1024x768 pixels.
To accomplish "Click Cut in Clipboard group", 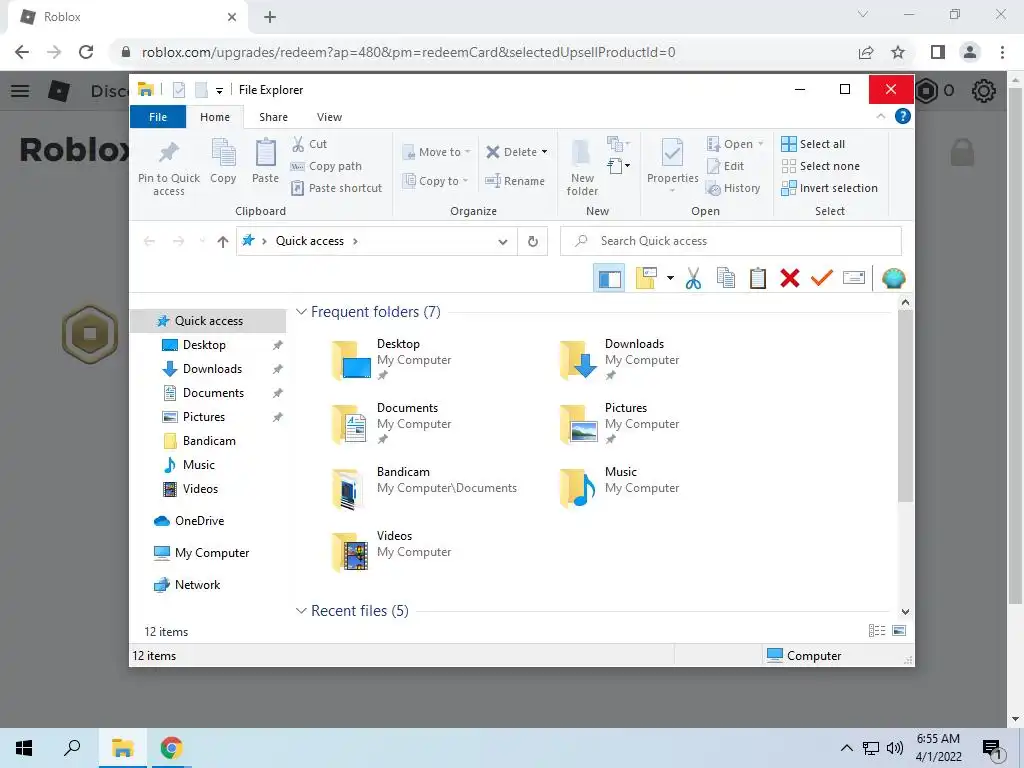I will 309,144.
